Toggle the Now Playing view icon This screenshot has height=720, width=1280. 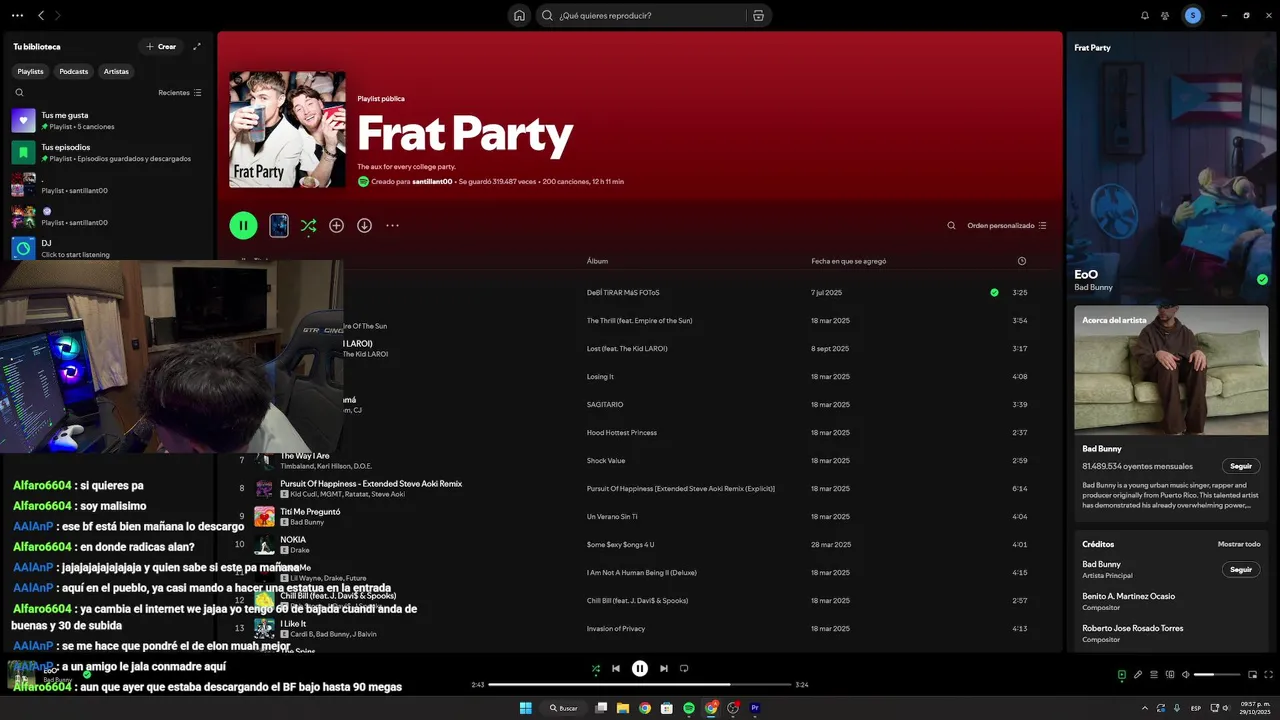tap(1121, 675)
